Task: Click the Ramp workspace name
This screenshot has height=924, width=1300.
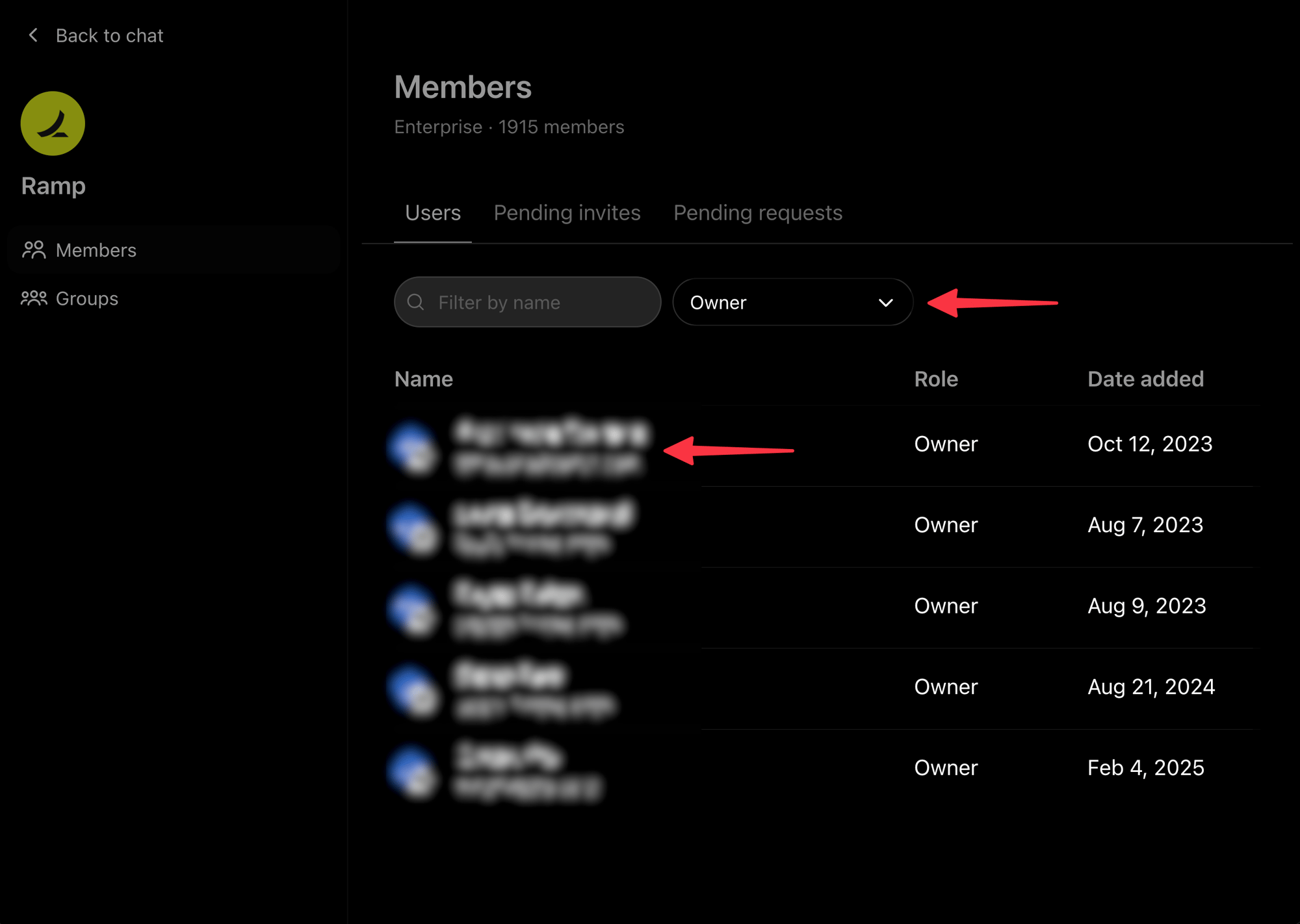Action: click(x=53, y=186)
